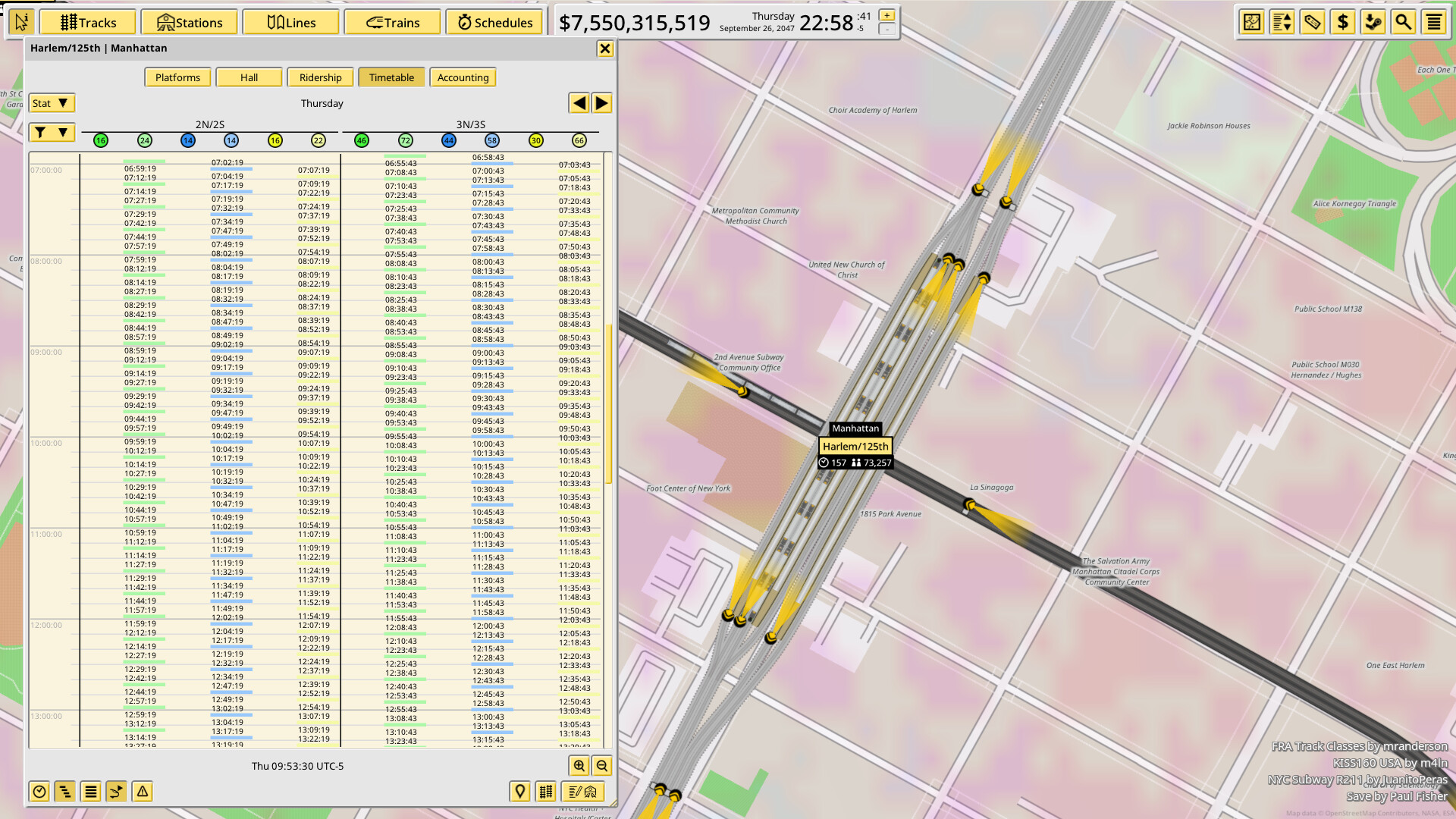Viewport: 1456px width, 819px height.
Task: Open the search tool
Action: tap(1404, 22)
